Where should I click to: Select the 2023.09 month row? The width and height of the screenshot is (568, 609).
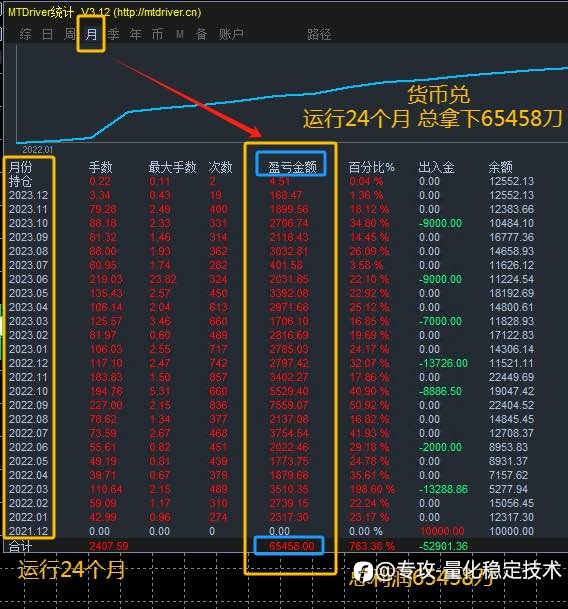[x=271, y=237]
